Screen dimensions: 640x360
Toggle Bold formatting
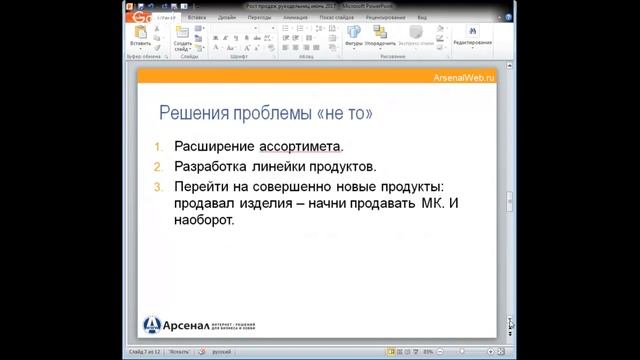coord(216,38)
